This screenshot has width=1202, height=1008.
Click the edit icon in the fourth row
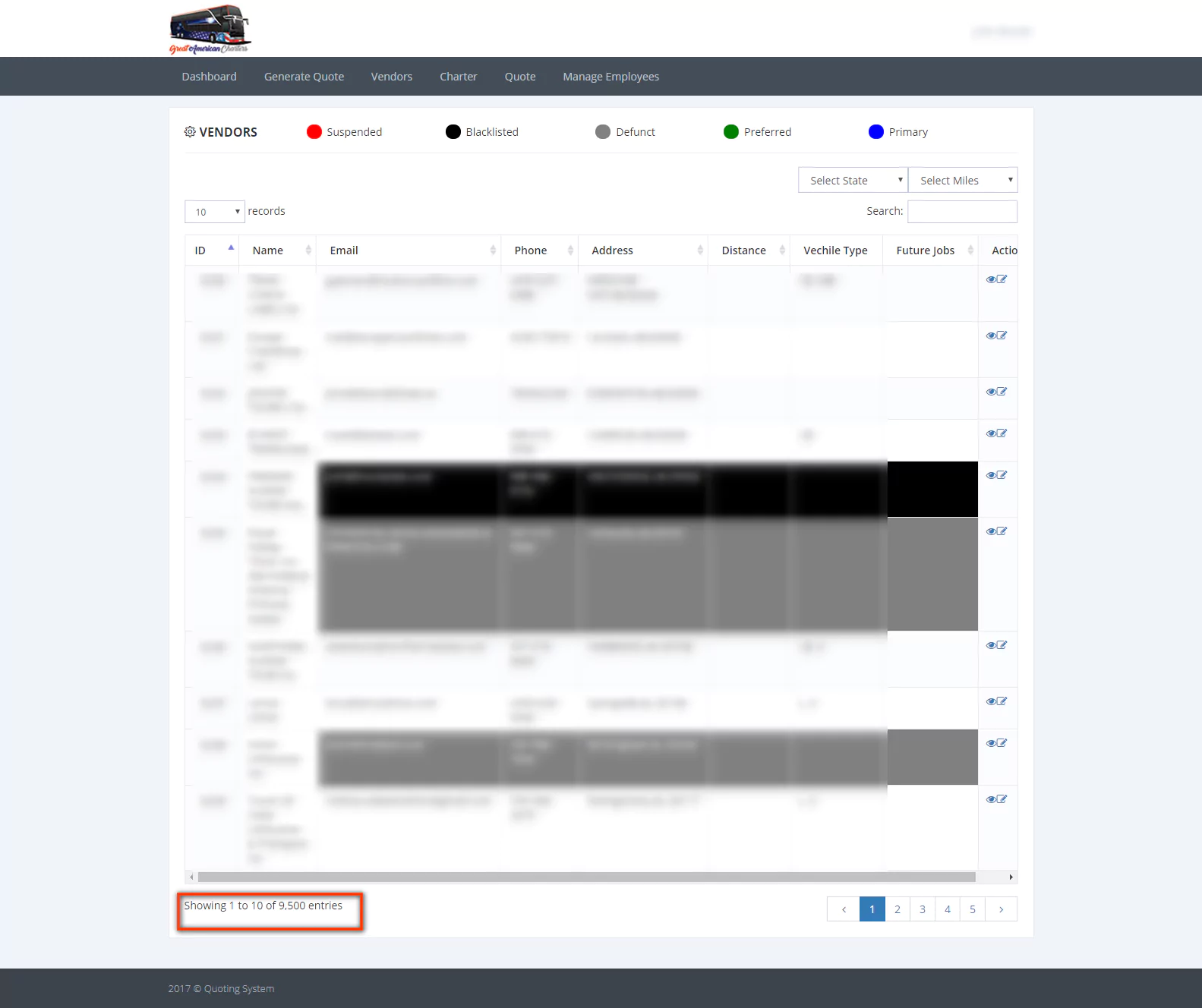[1002, 433]
